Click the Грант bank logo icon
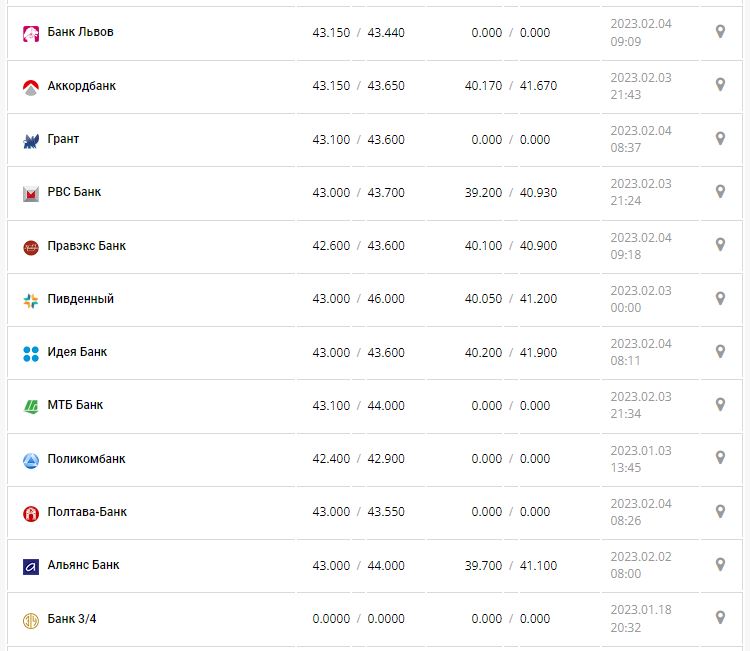The image size is (750, 651). (x=30, y=140)
